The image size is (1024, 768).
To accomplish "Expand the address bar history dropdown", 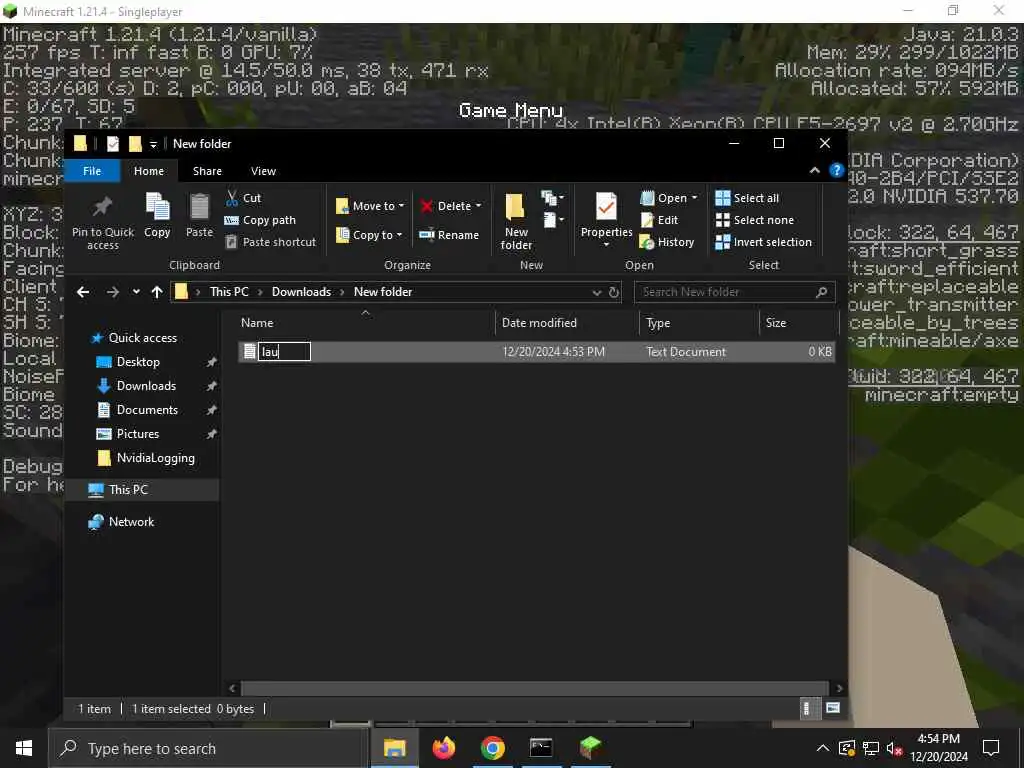I will [x=596, y=293].
